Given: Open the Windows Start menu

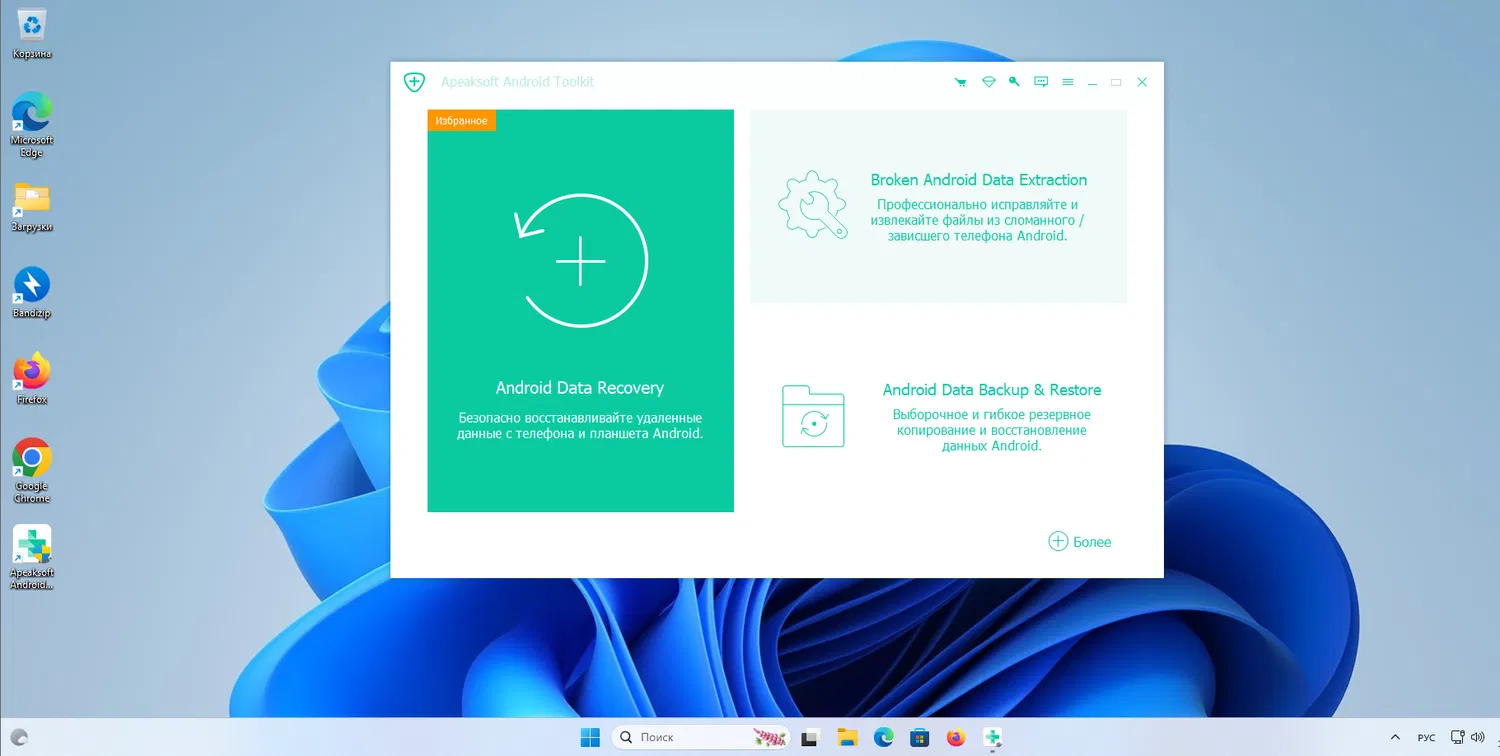Looking at the screenshot, I should point(589,737).
